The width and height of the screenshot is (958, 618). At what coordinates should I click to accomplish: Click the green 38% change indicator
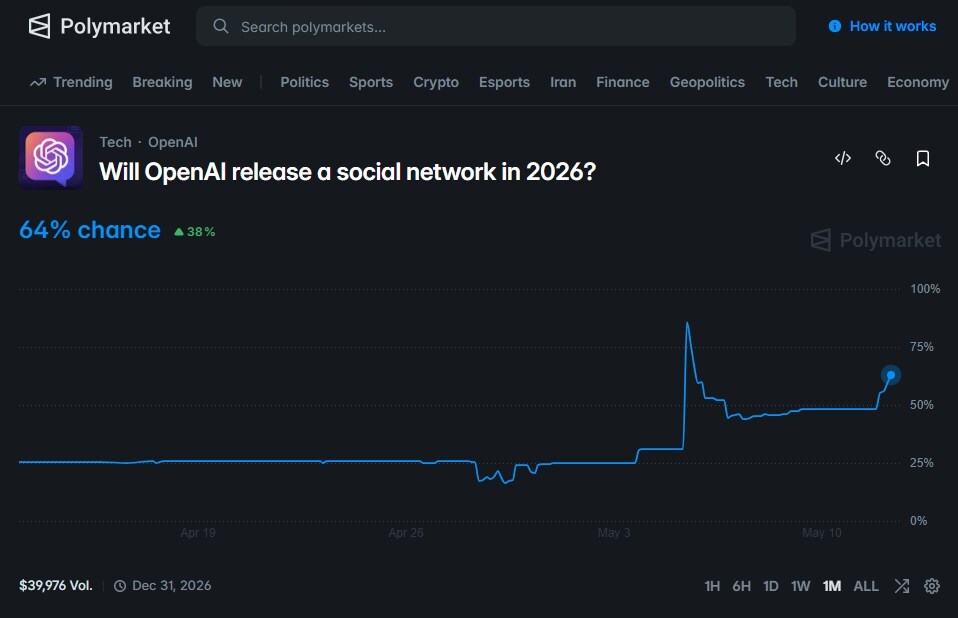(x=195, y=232)
